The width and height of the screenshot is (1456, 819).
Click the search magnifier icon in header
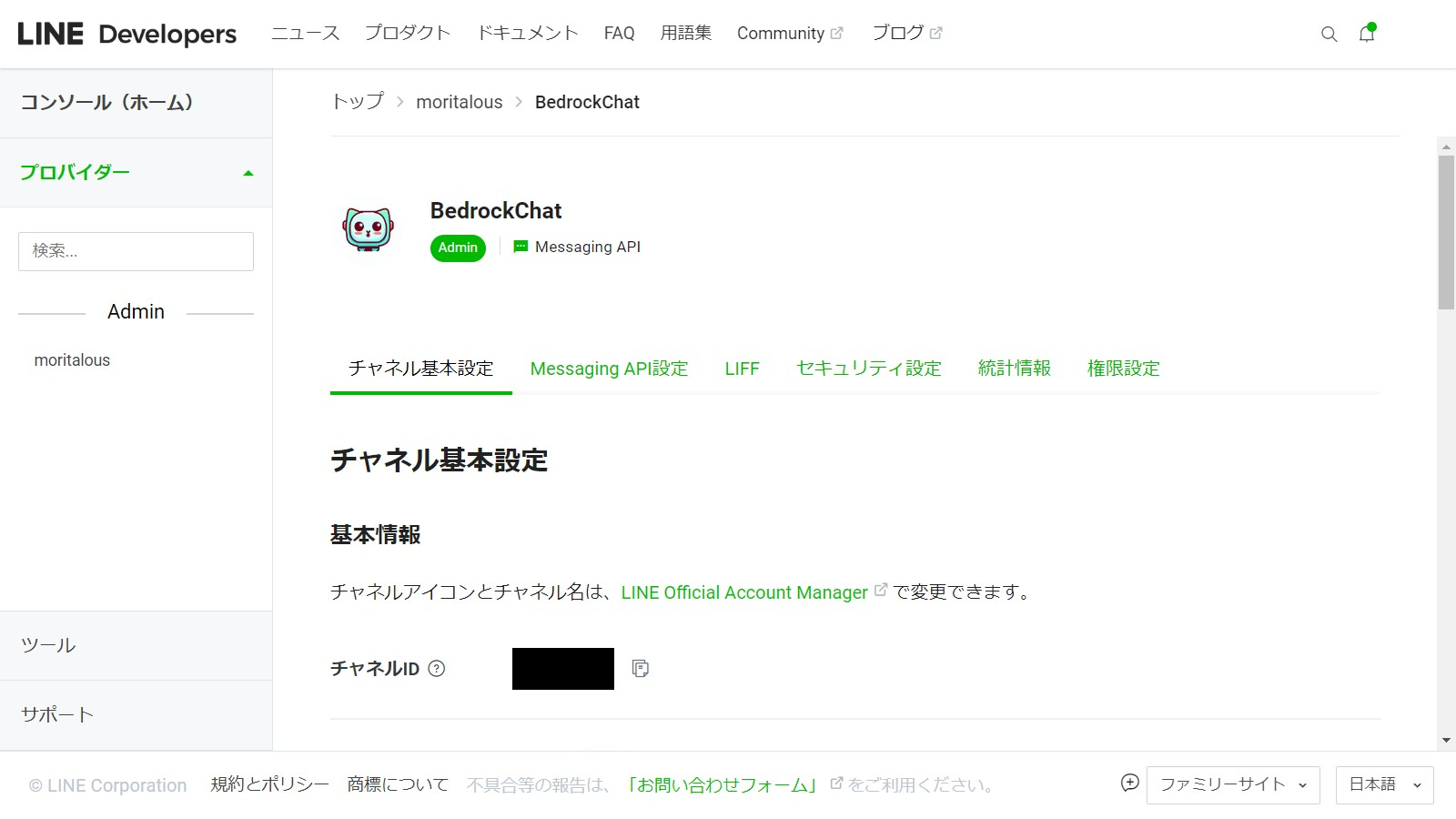(x=1329, y=35)
